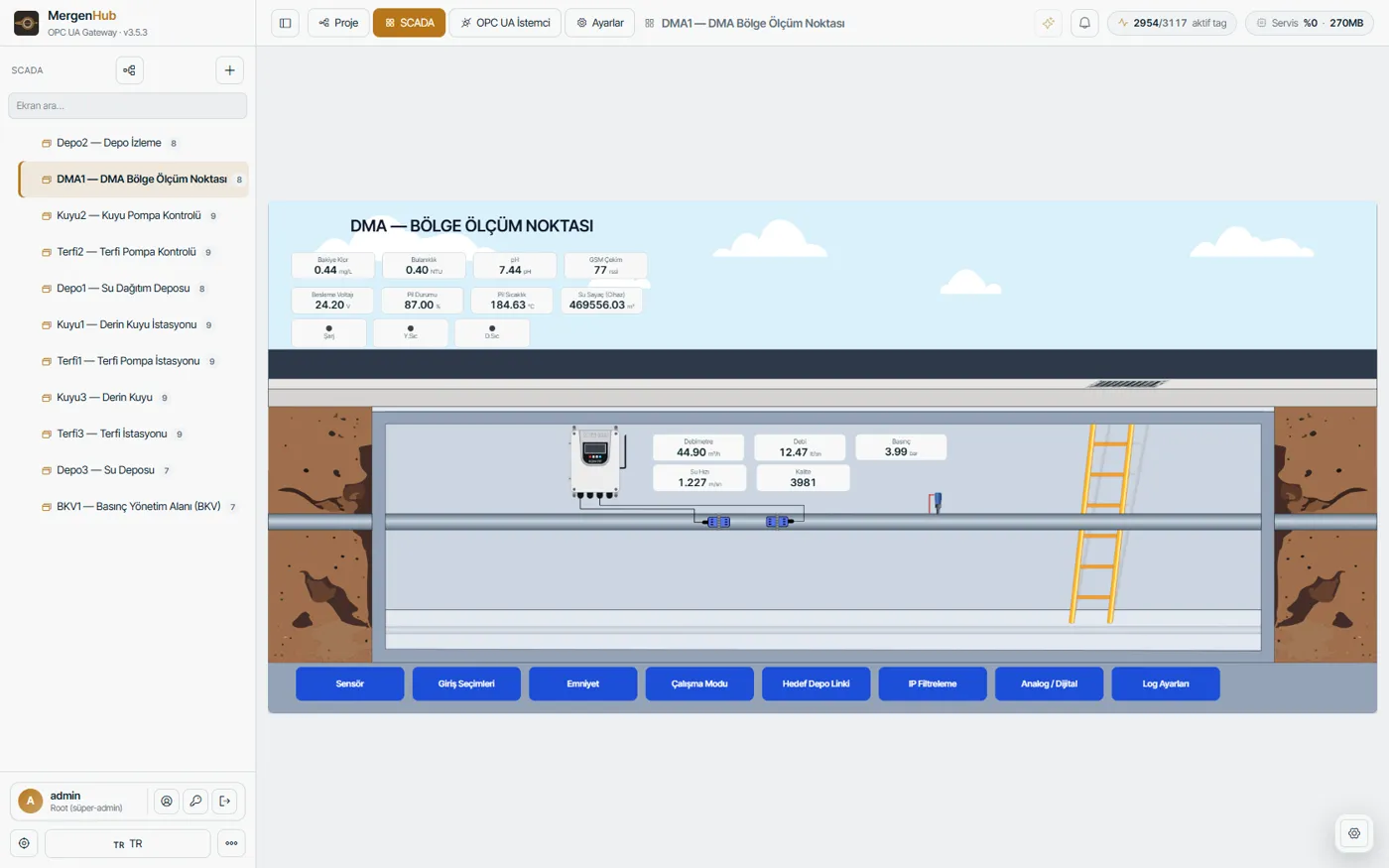Open the Proje tab
This screenshot has width=1389, height=868.
pos(338,23)
